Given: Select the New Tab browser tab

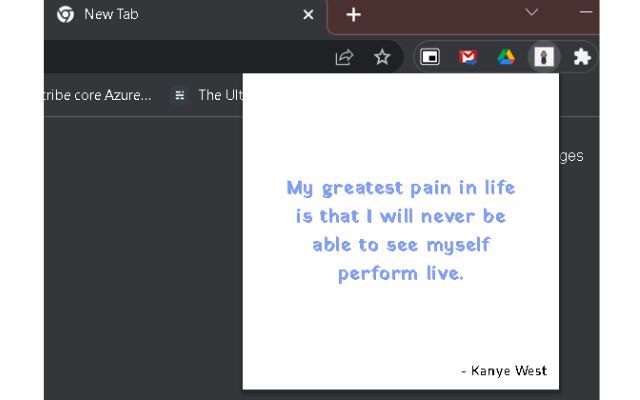Looking at the screenshot, I should tap(184, 16).
